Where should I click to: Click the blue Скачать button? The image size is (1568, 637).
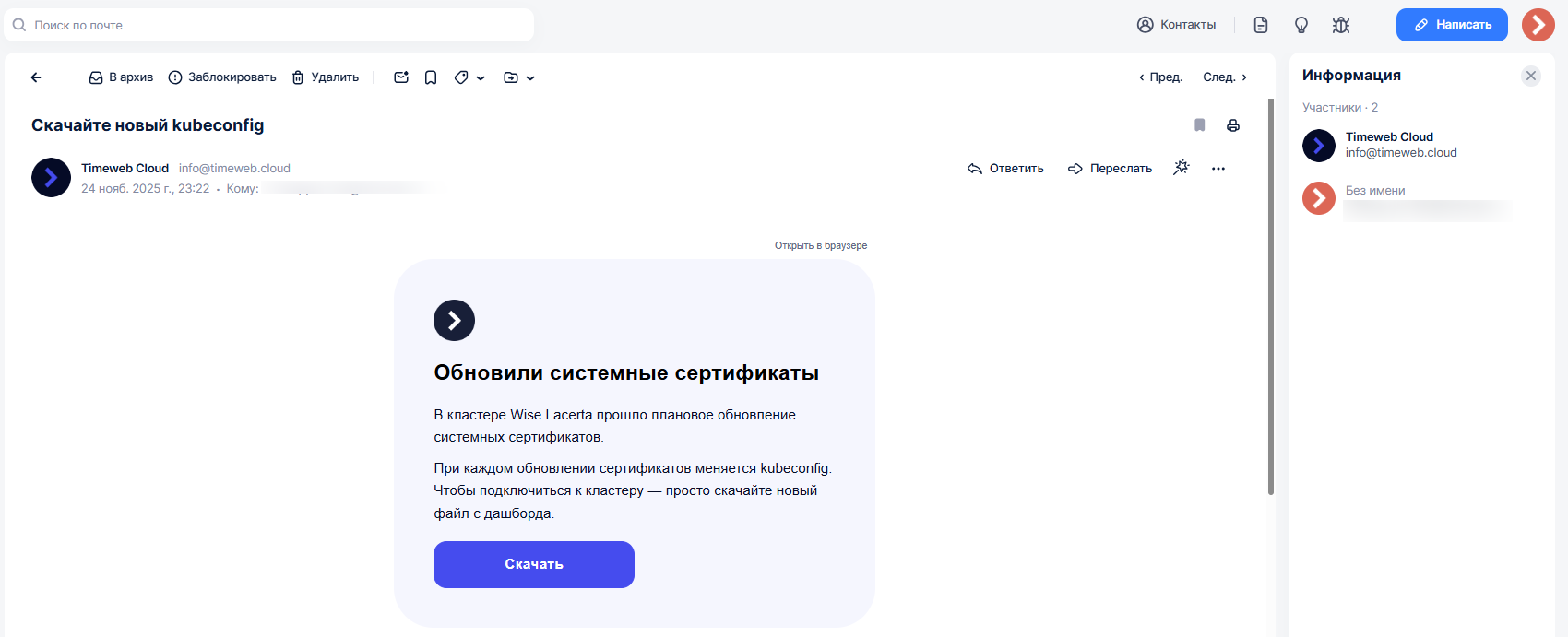point(534,564)
